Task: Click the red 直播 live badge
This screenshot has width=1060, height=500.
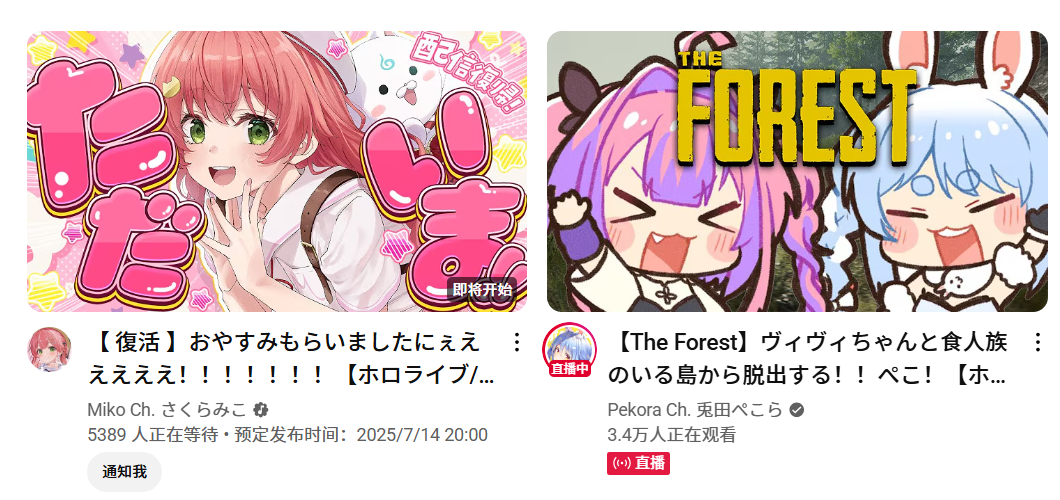Action: pyautogui.click(x=638, y=464)
